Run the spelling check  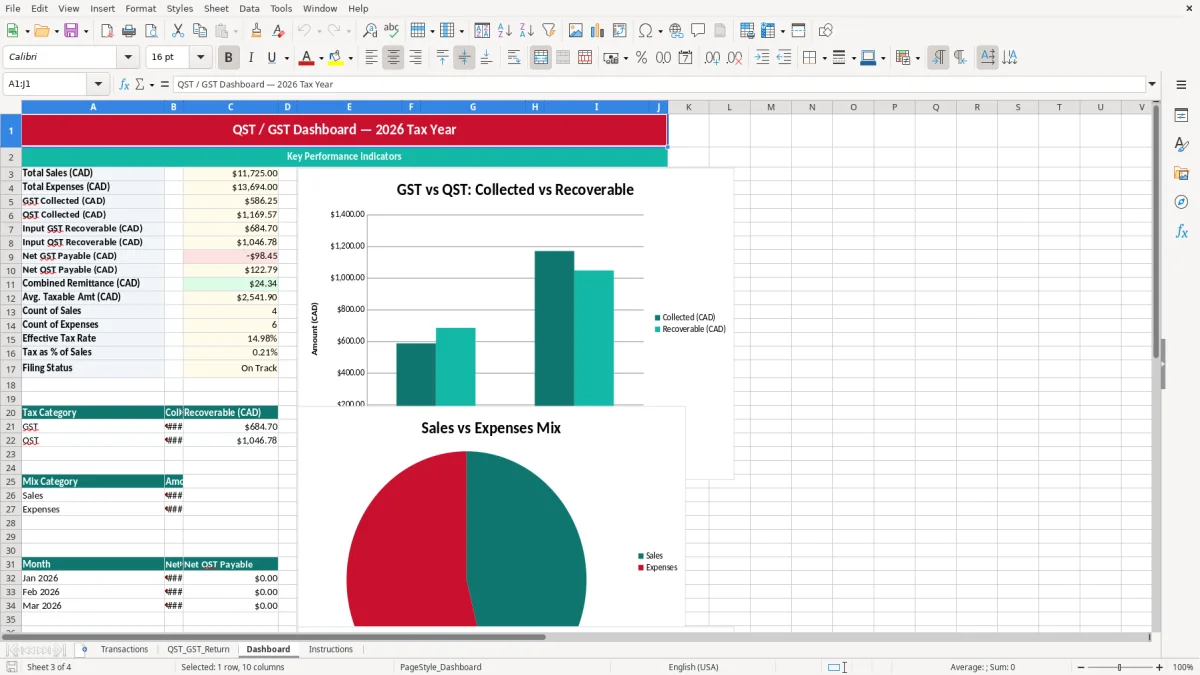(392, 31)
